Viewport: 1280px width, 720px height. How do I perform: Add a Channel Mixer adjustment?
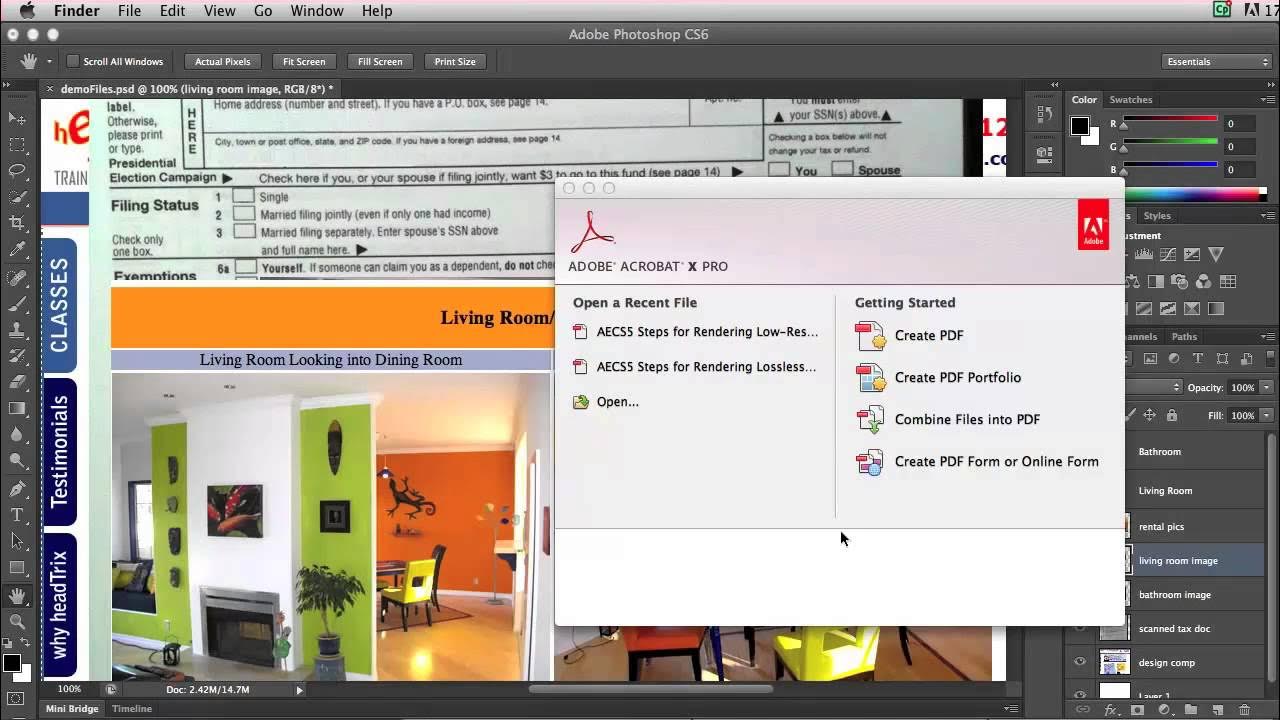[x=1204, y=281]
